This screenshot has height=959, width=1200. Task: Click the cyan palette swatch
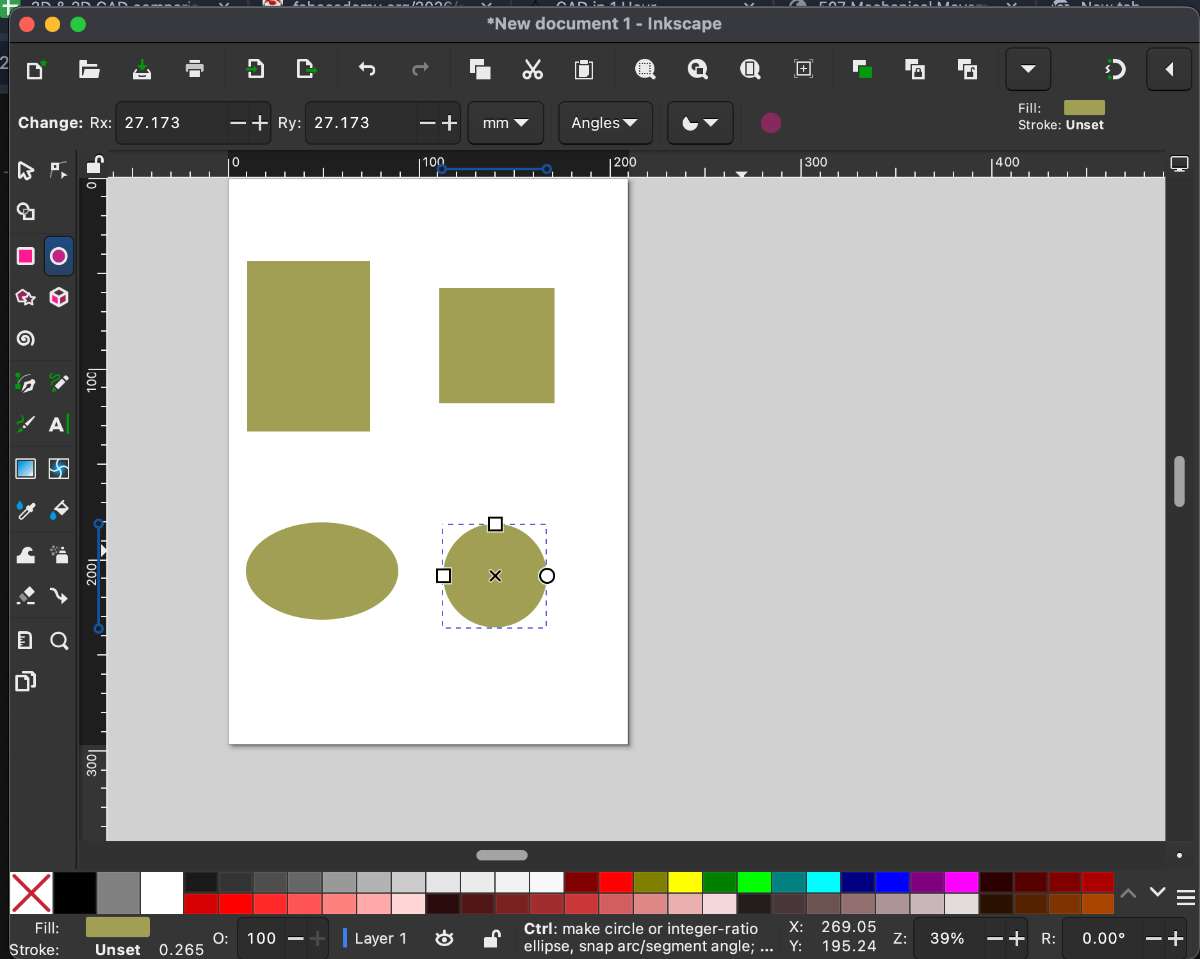pyautogui.click(x=823, y=882)
